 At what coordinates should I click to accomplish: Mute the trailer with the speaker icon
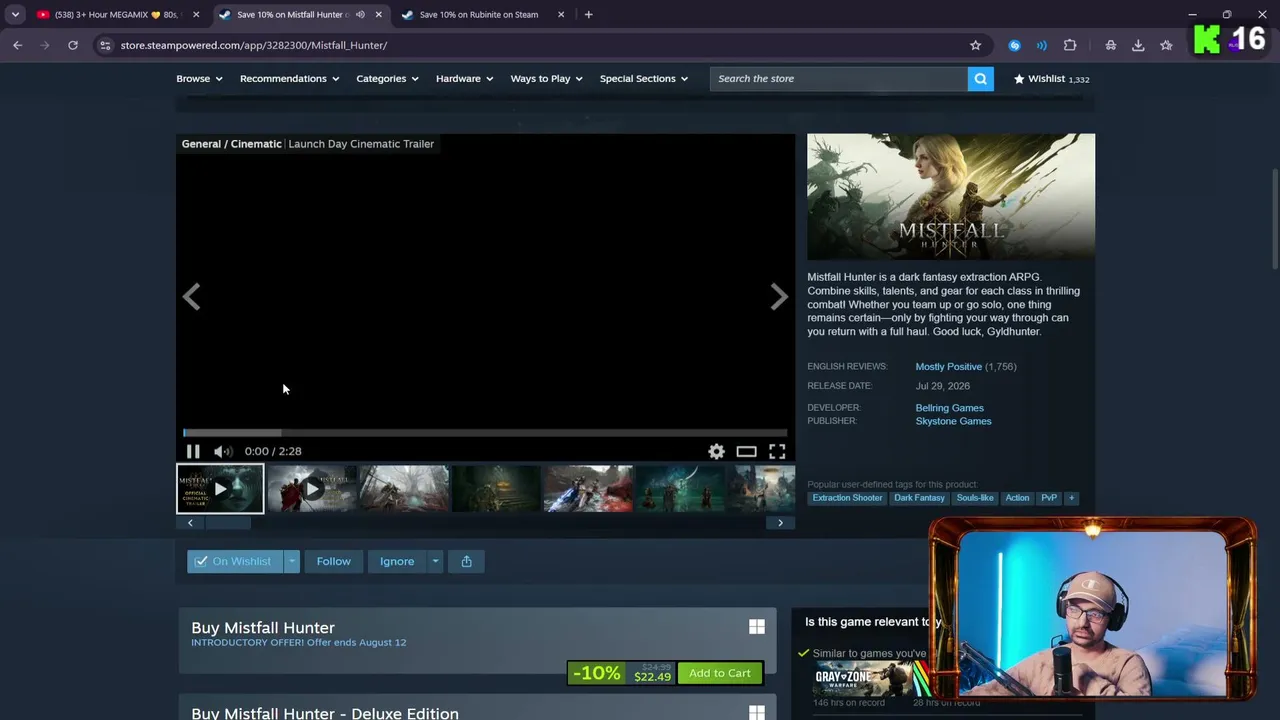coord(223,452)
